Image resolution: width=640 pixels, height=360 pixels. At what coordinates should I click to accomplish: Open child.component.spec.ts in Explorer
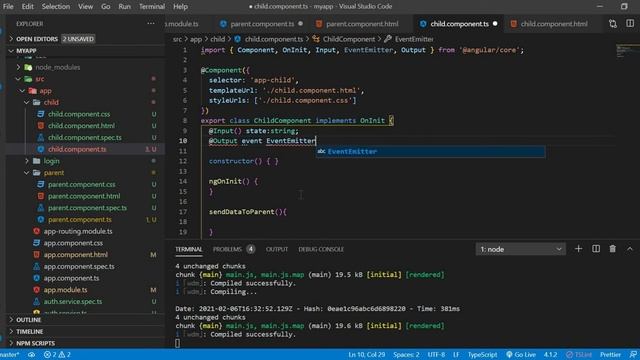click(x=84, y=138)
